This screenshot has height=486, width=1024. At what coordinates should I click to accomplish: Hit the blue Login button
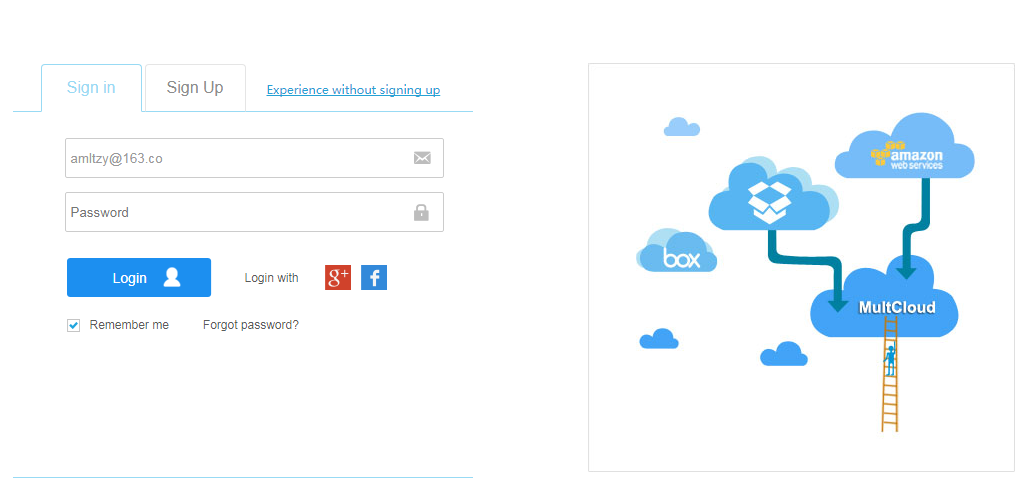139,278
